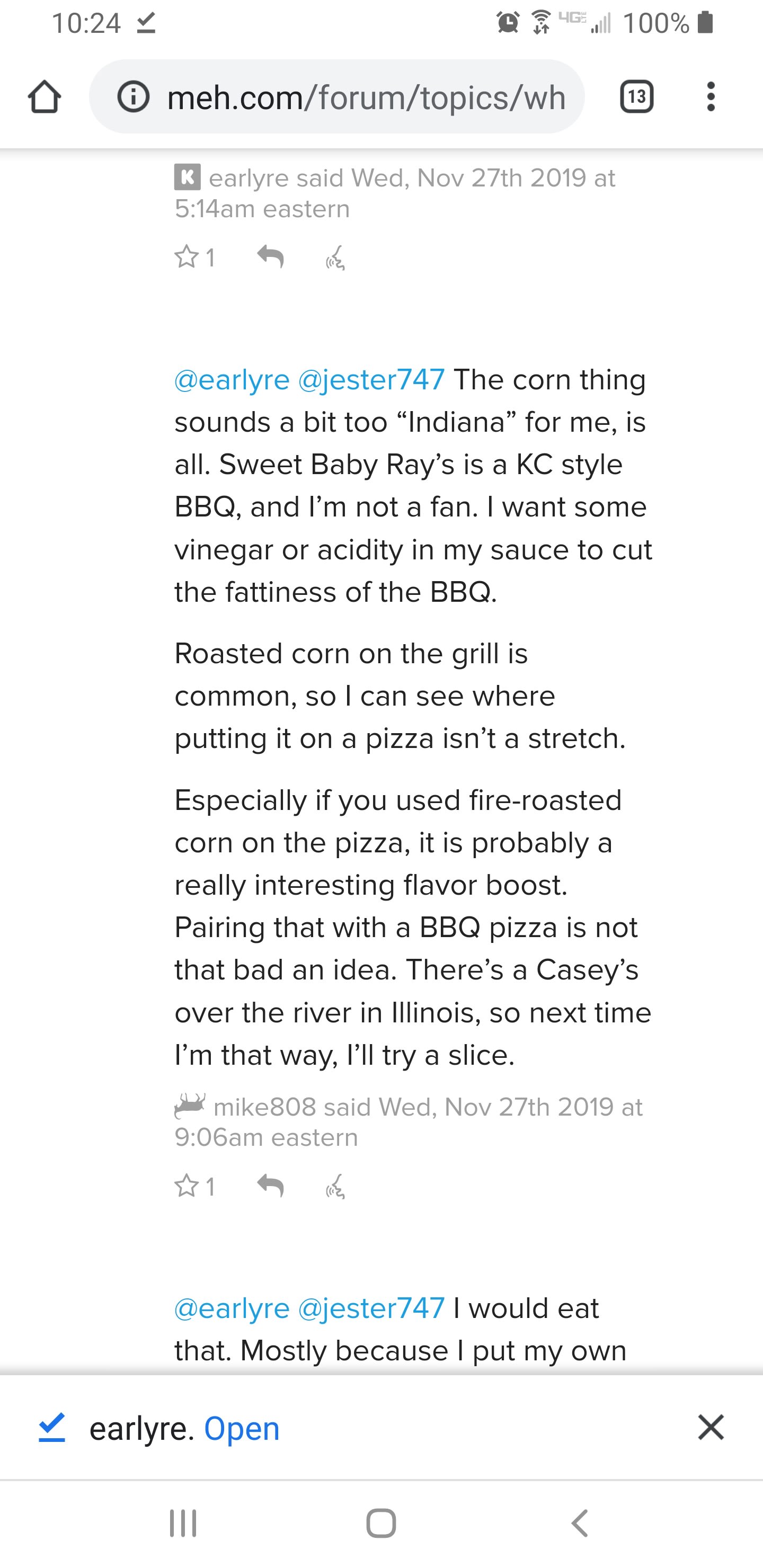Open the browser three-dot overflow menu
763x1568 pixels.
(x=710, y=97)
